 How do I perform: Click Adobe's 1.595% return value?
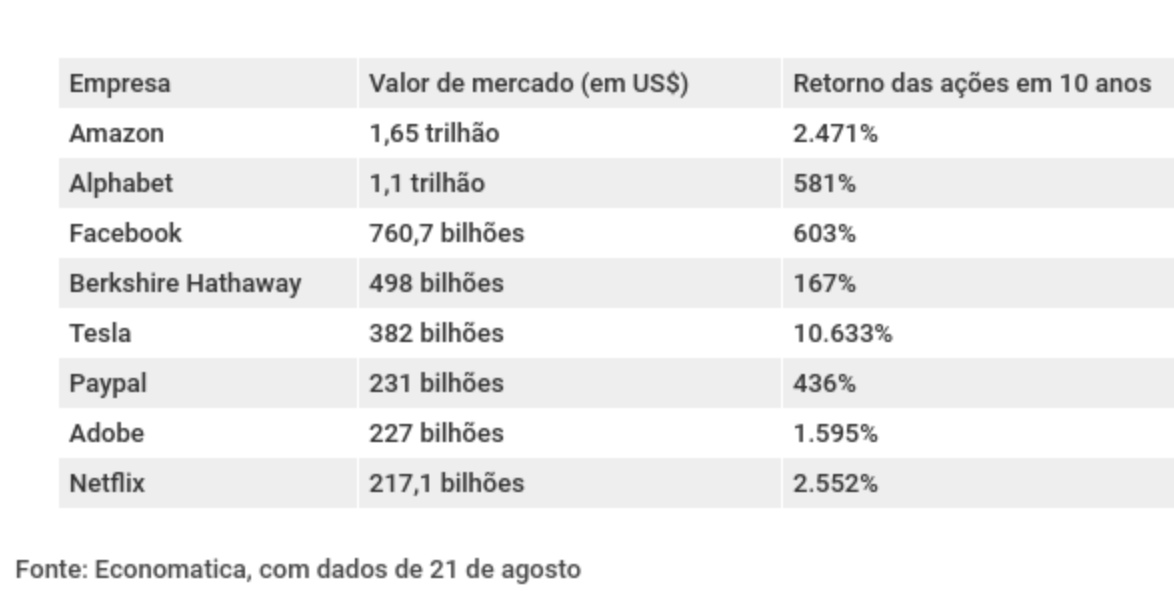(x=835, y=434)
